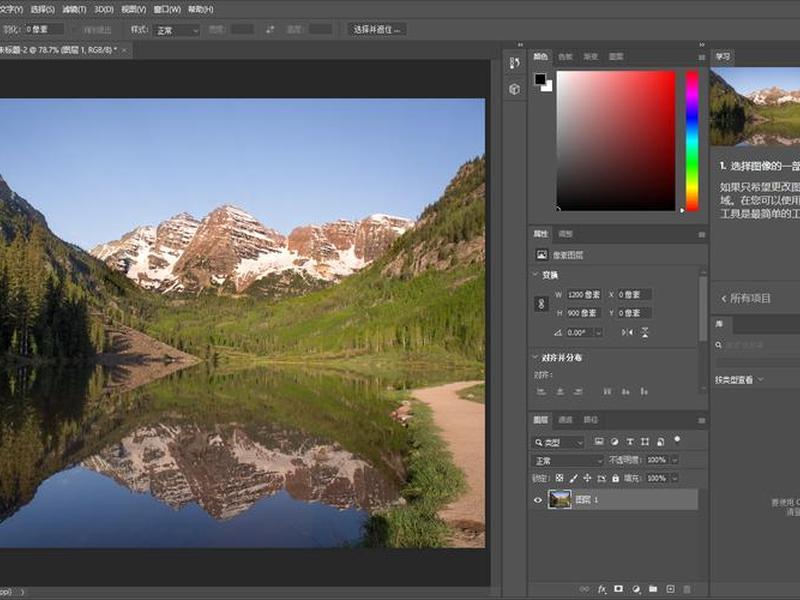Open the layer fill dropdown arrow
Screen dimensions: 800x600
[675, 478]
